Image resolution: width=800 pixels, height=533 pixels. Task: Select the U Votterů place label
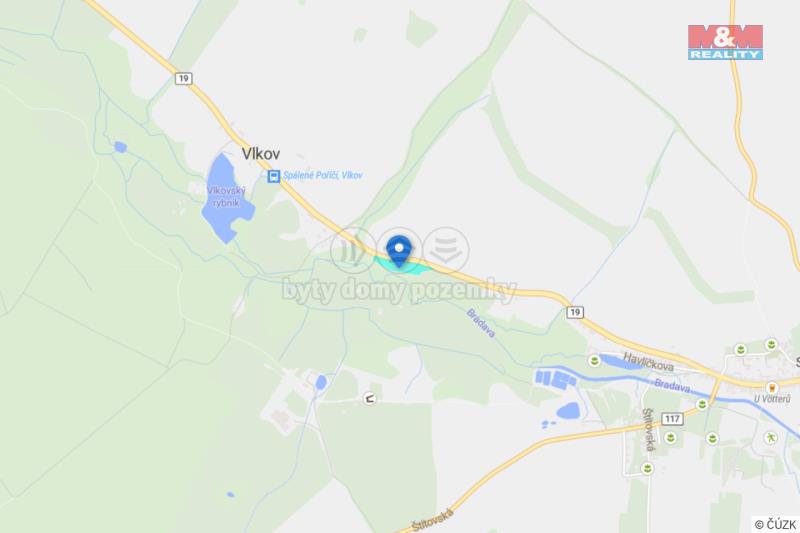coord(772,399)
